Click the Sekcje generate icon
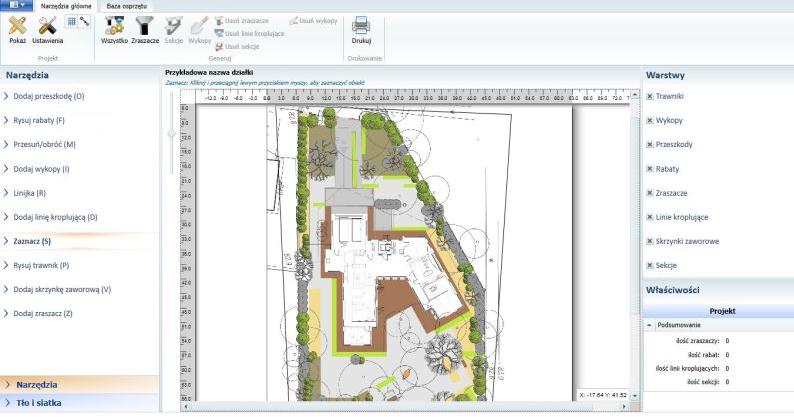The height and width of the screenshot is (417, 794). click(x=174, y=30)
